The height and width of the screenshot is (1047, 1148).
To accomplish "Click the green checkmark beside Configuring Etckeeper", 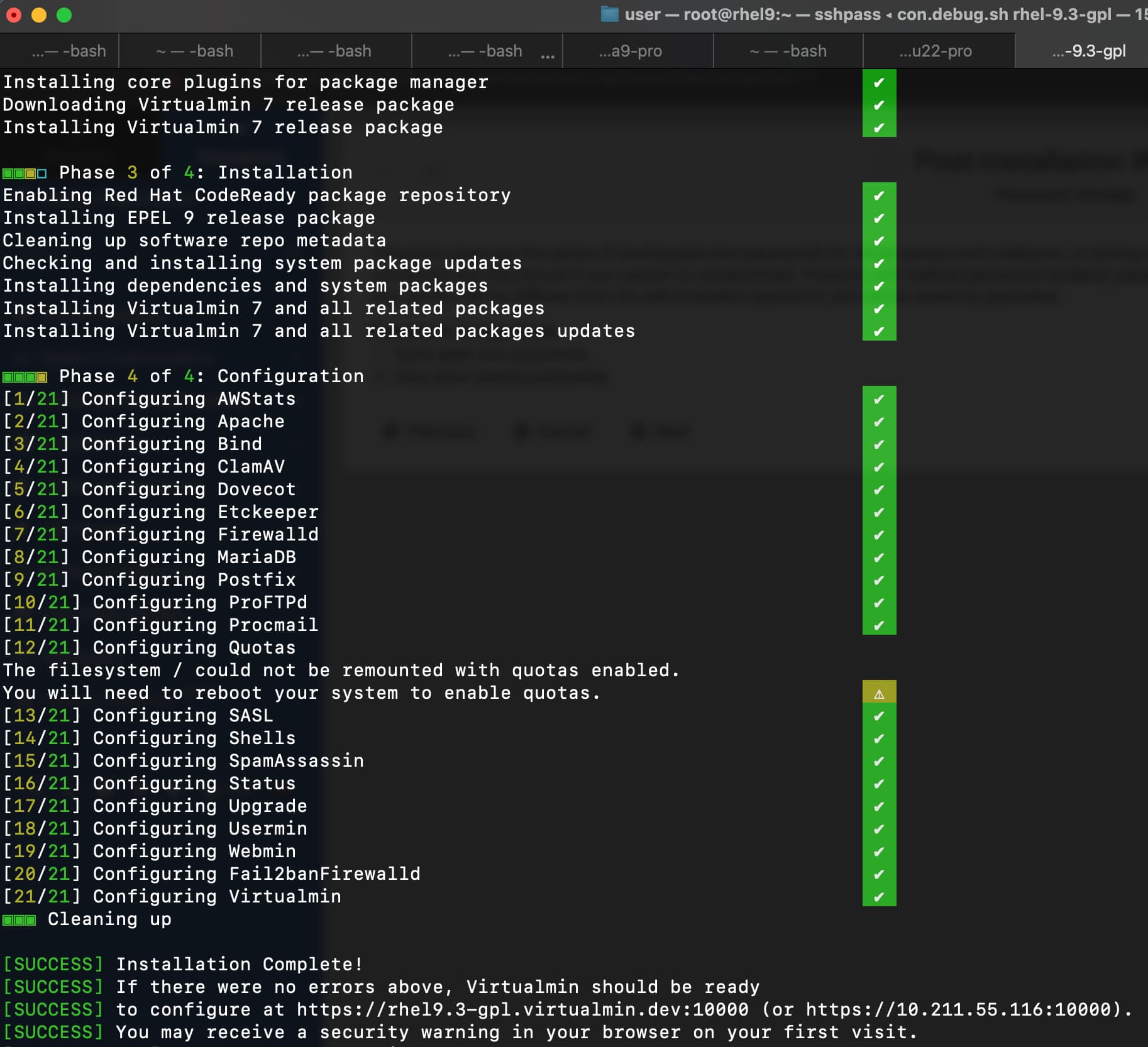I will pos(879,512).
